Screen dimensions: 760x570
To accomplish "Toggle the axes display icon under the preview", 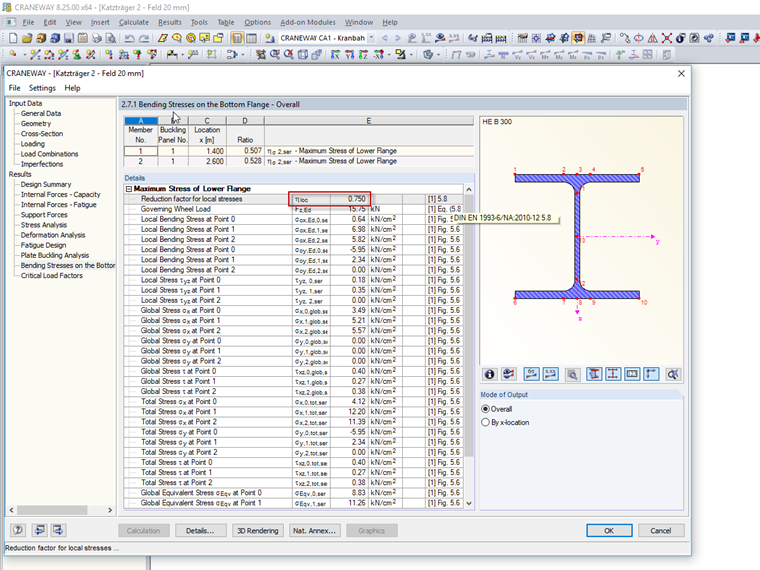I will (x=651, y=374).
